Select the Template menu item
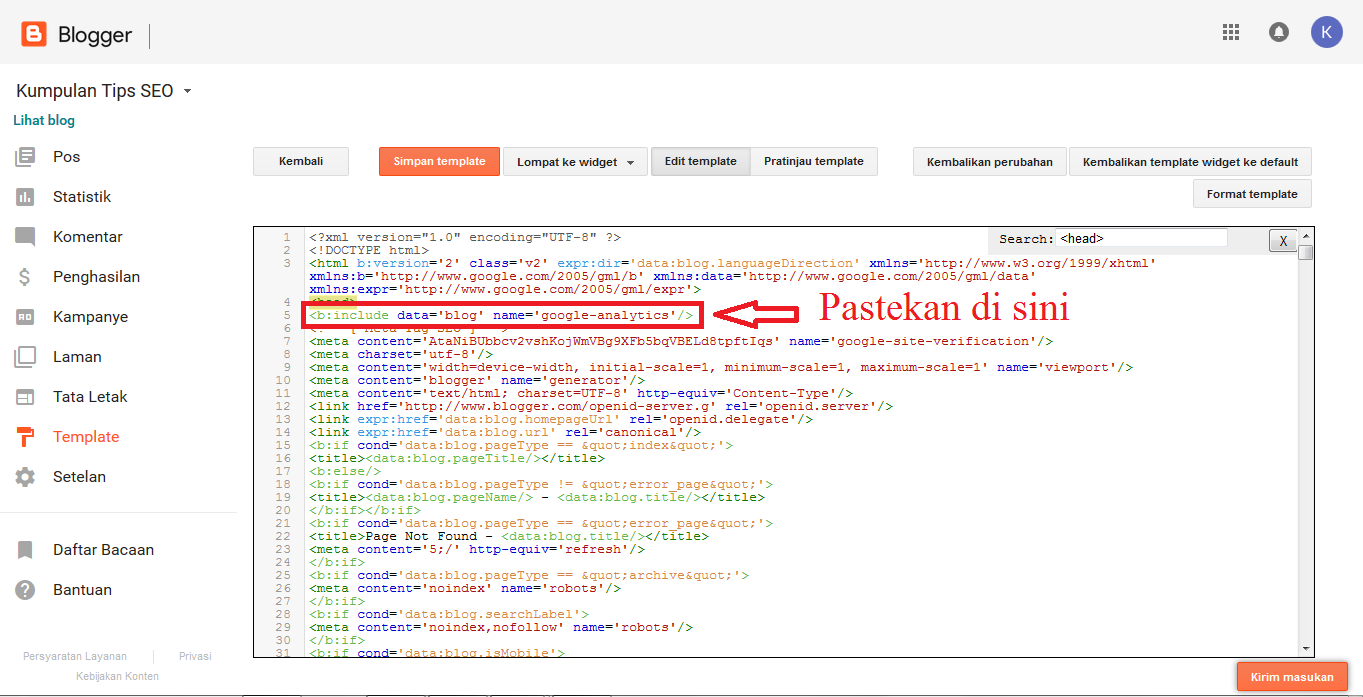Viewport: 1363px width, 697px height. pyautogui.click(x=86, y=437)
